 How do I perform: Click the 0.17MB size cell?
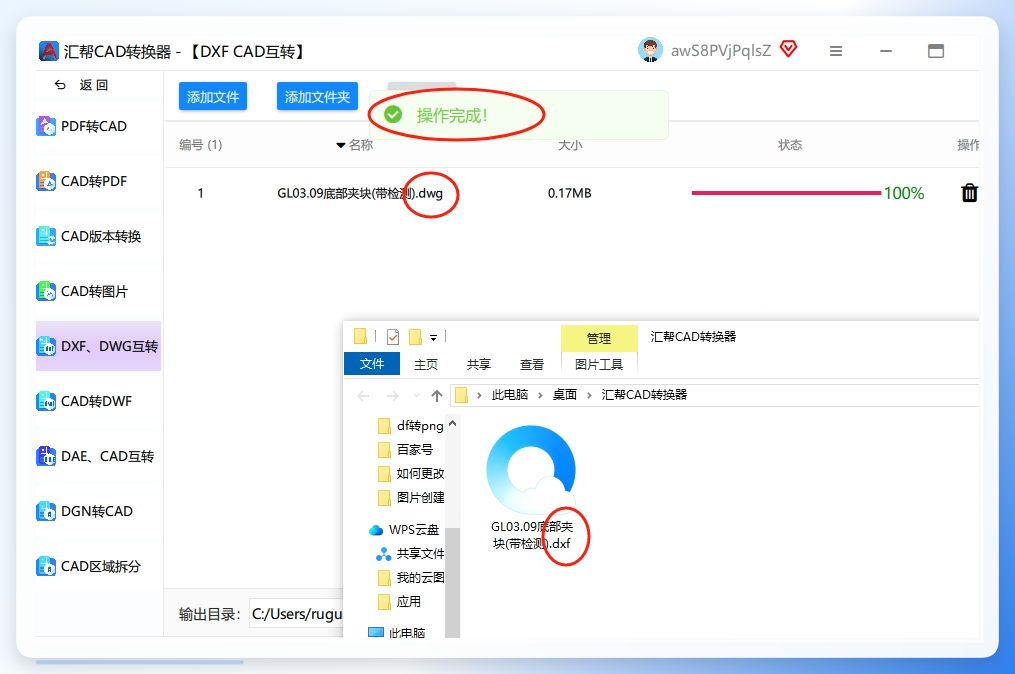[x=569, y=193]
